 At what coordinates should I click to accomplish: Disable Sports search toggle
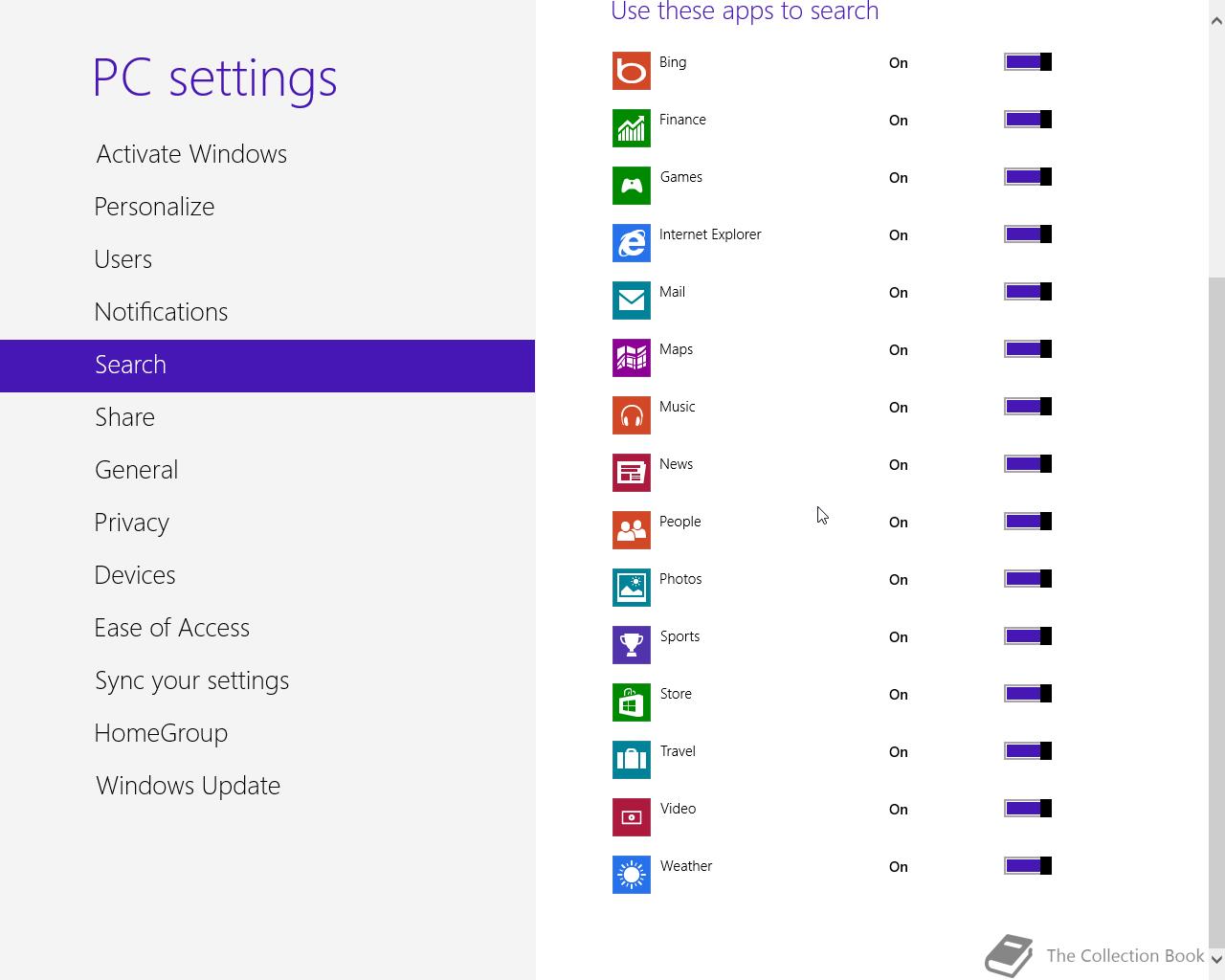[1028, 636]
